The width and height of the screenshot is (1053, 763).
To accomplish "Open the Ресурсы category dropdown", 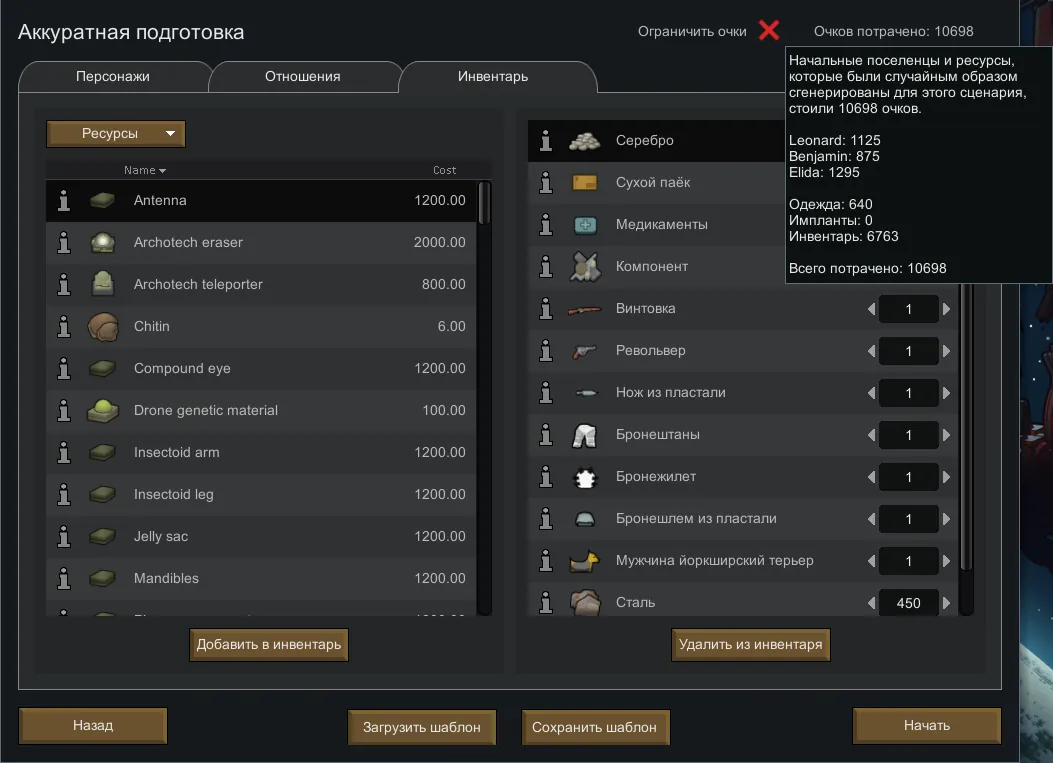I will pos(116,134).
